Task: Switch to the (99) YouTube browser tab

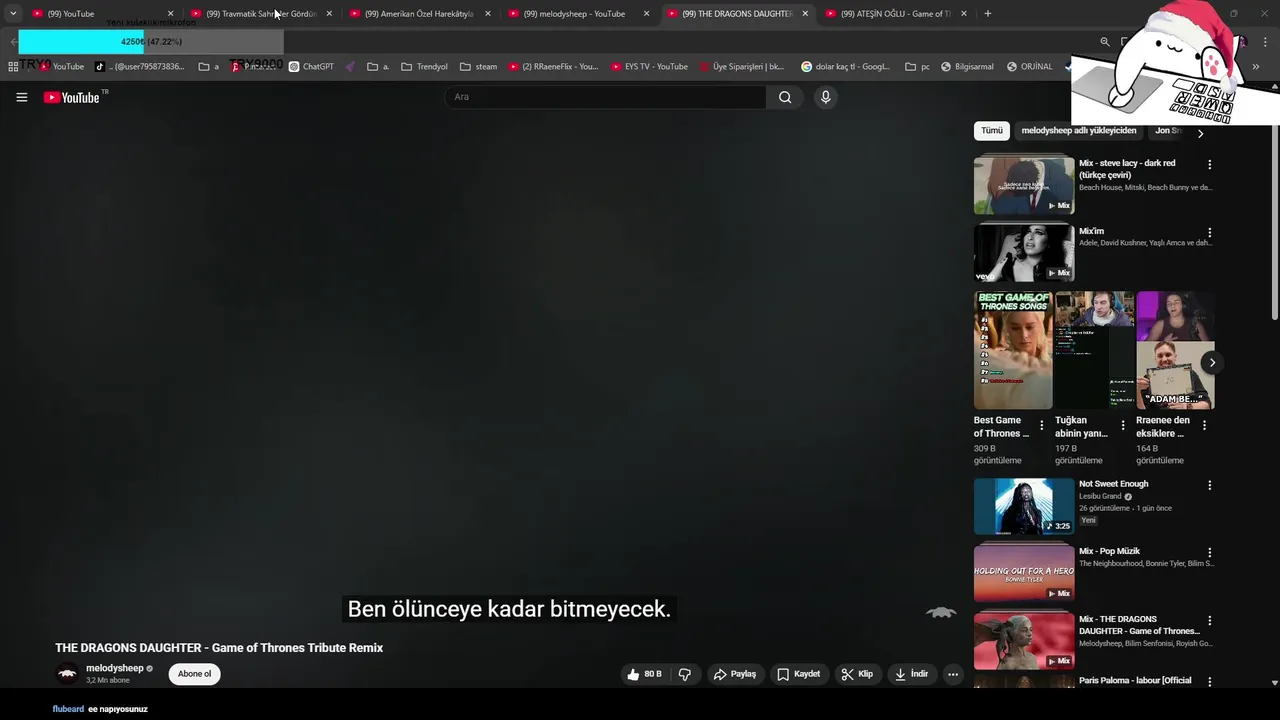Action: point(100,13)
